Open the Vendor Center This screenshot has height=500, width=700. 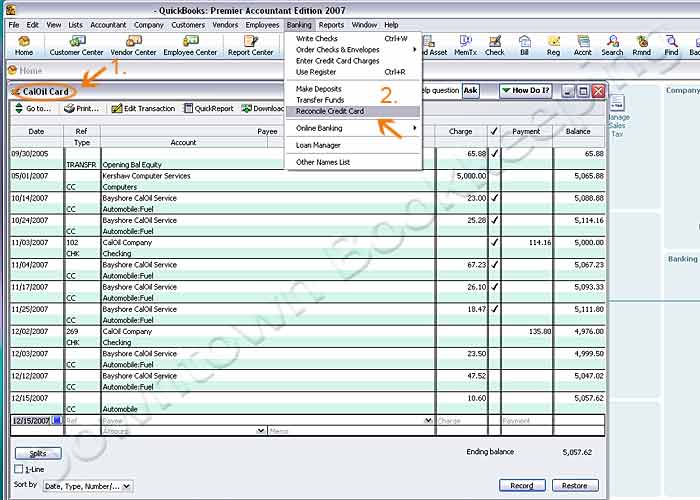(x=133, y=46)
